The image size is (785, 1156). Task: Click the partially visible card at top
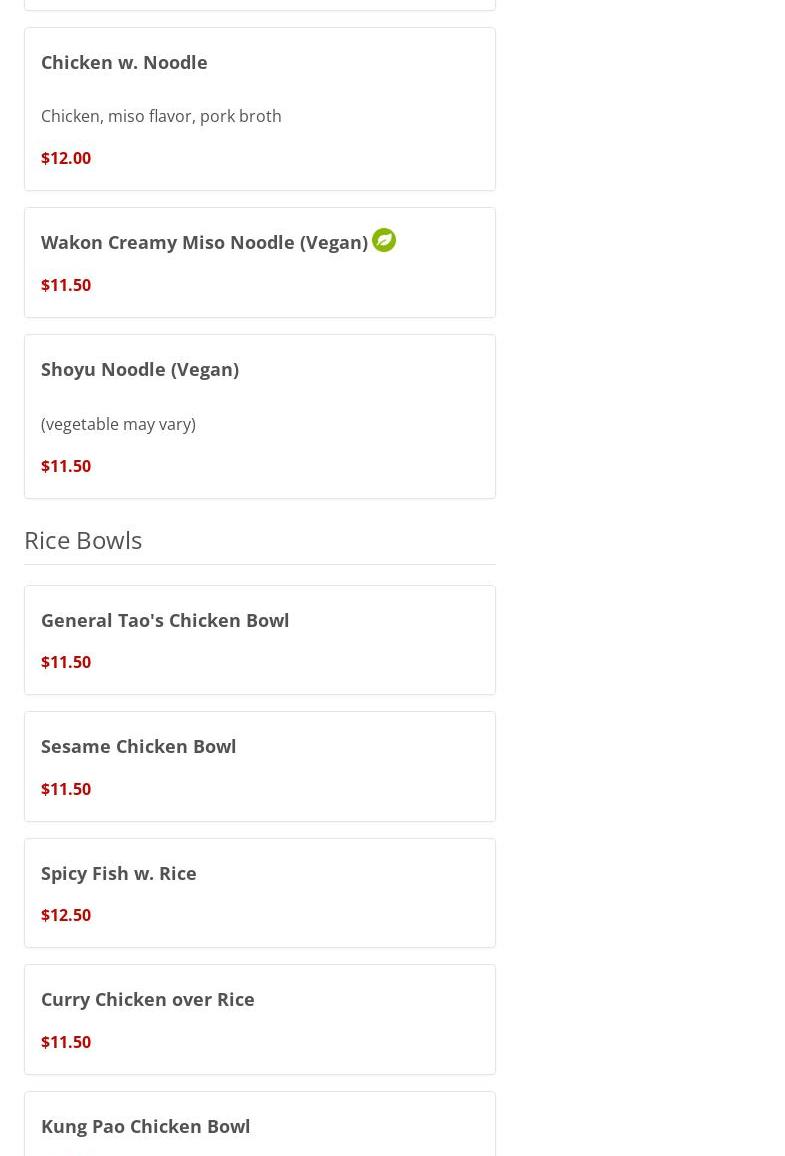click(259, 5)
